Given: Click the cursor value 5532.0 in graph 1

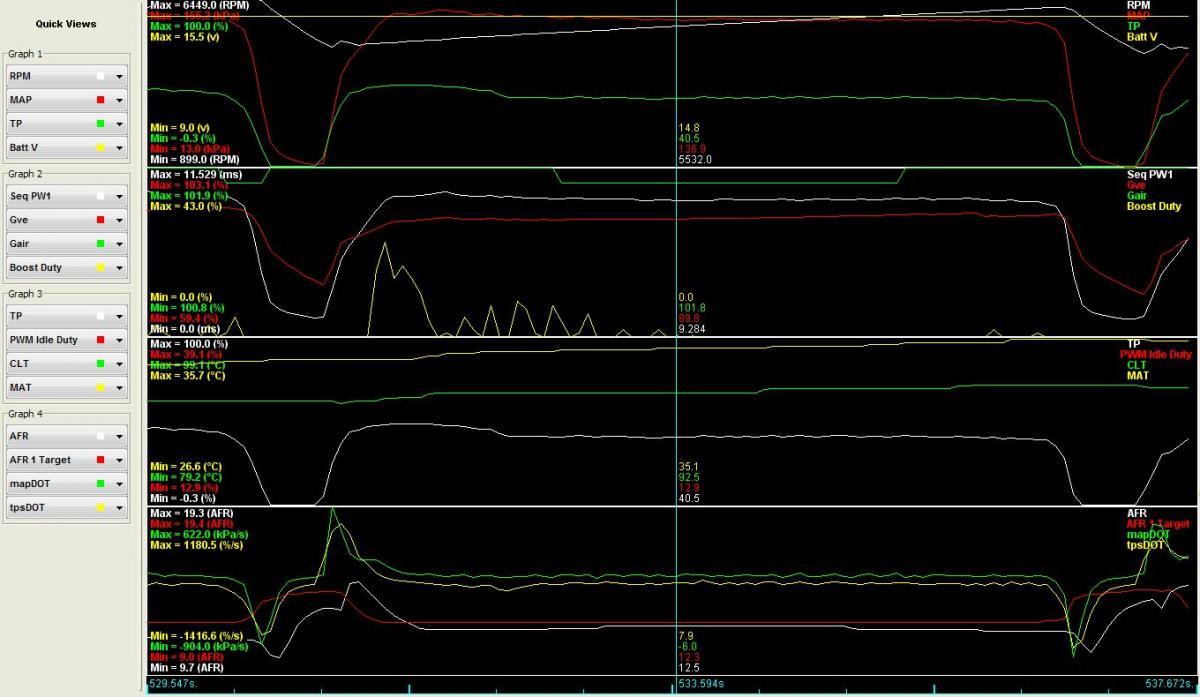Looking at the screenshot, I should (694, 159).
